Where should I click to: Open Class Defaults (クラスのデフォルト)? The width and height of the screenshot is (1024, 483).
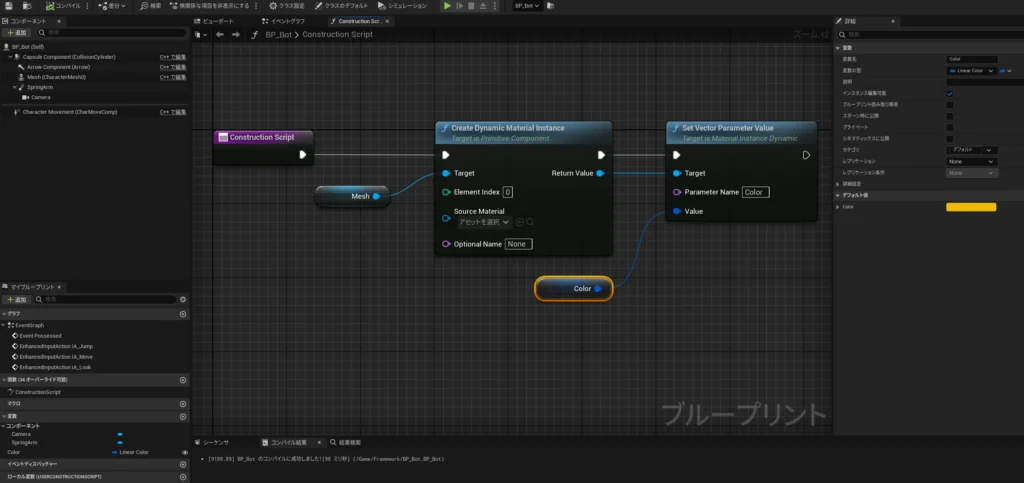pos(342,6)
